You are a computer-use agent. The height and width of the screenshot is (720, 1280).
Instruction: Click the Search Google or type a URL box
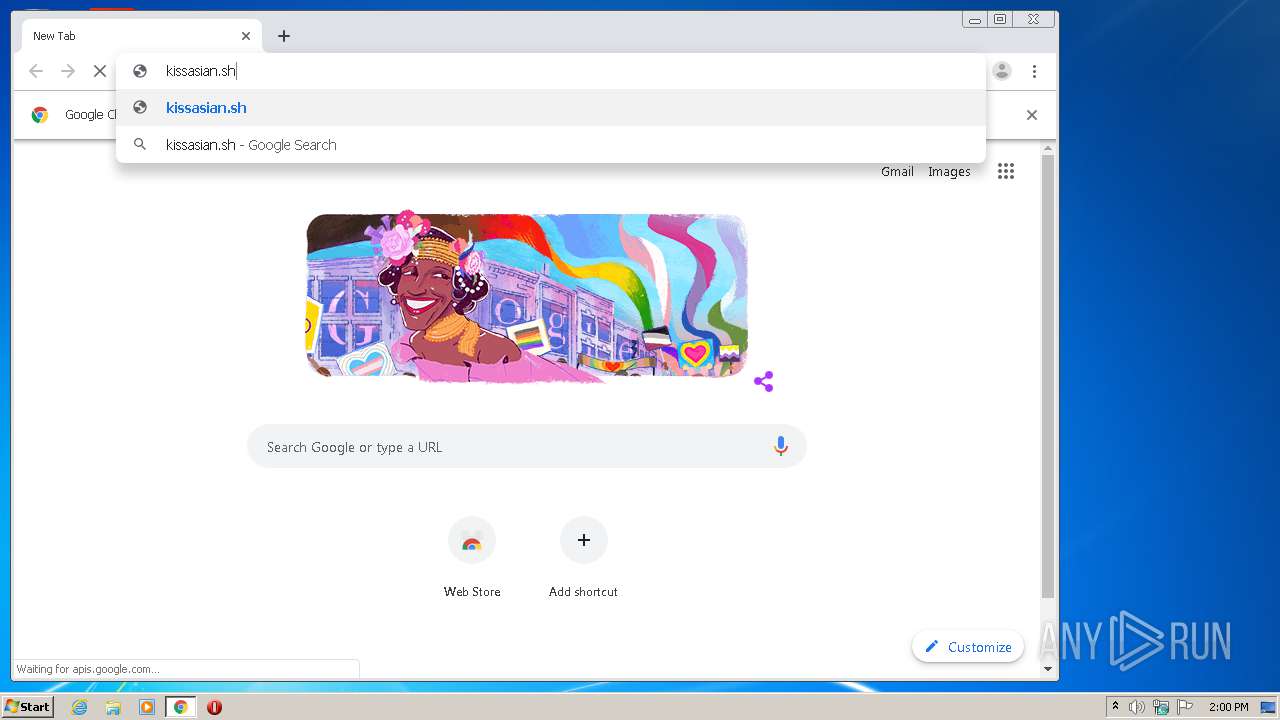pos(527,447)
